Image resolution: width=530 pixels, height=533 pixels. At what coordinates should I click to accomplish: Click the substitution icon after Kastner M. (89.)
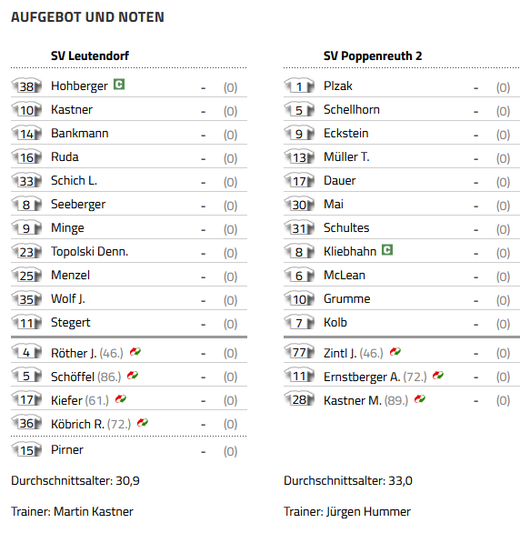pos(420,399)
